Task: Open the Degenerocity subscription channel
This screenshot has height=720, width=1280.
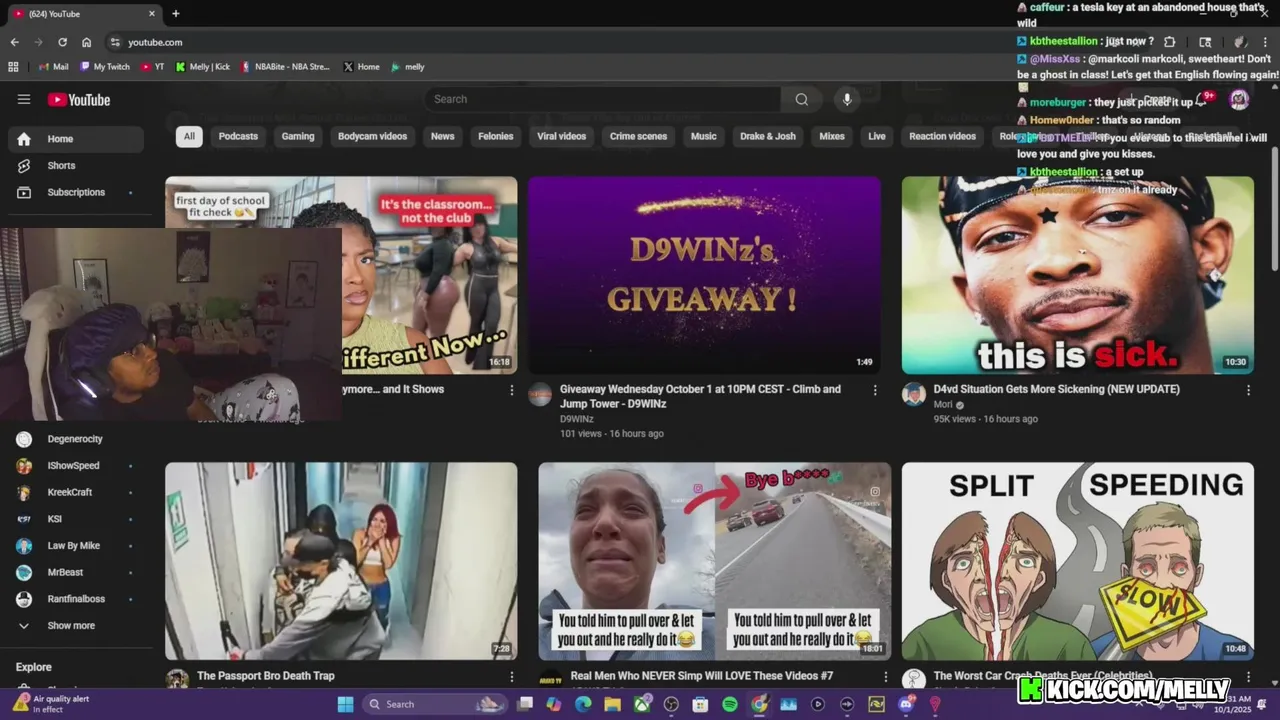Action: (x=76, y=439)
